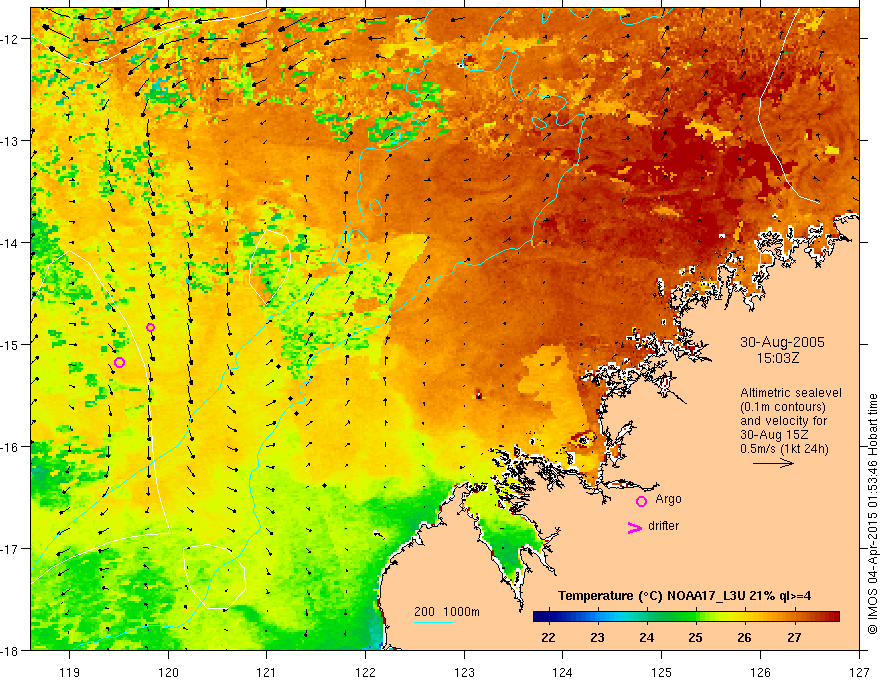Click the latitude axis label -16

[11, 447]
